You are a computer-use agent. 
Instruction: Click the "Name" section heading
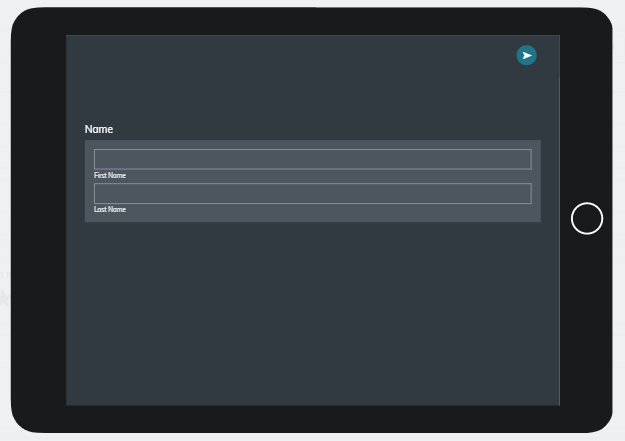click(x=99, y=129)
